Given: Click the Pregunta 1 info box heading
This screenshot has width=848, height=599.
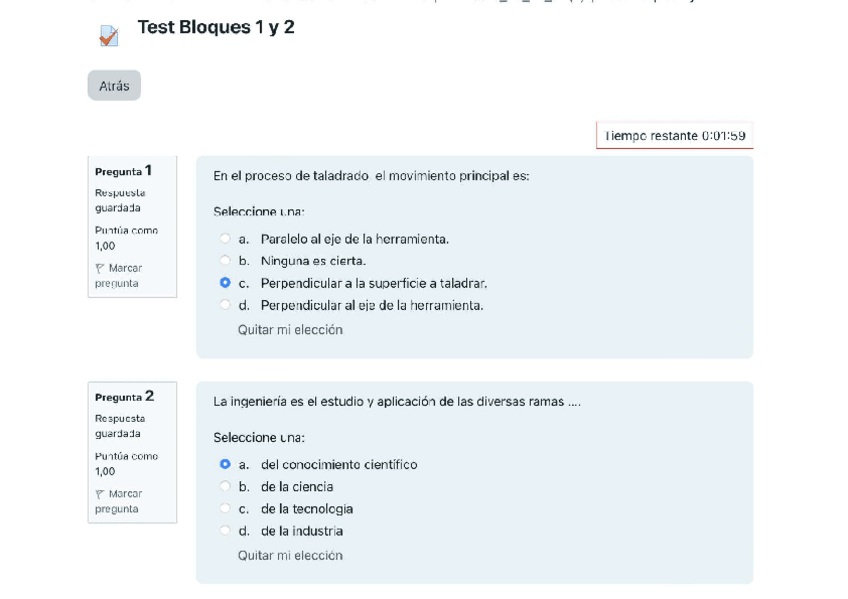Looking at the screenshot, I should point(124,171).
